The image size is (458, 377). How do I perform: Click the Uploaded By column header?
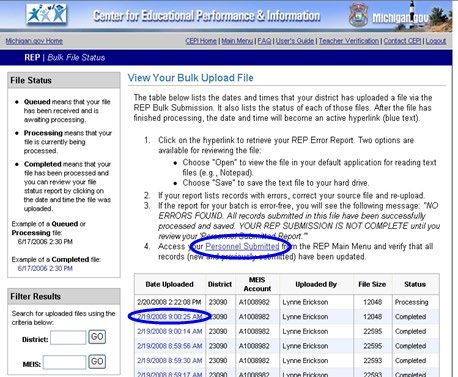click(316, 284)
